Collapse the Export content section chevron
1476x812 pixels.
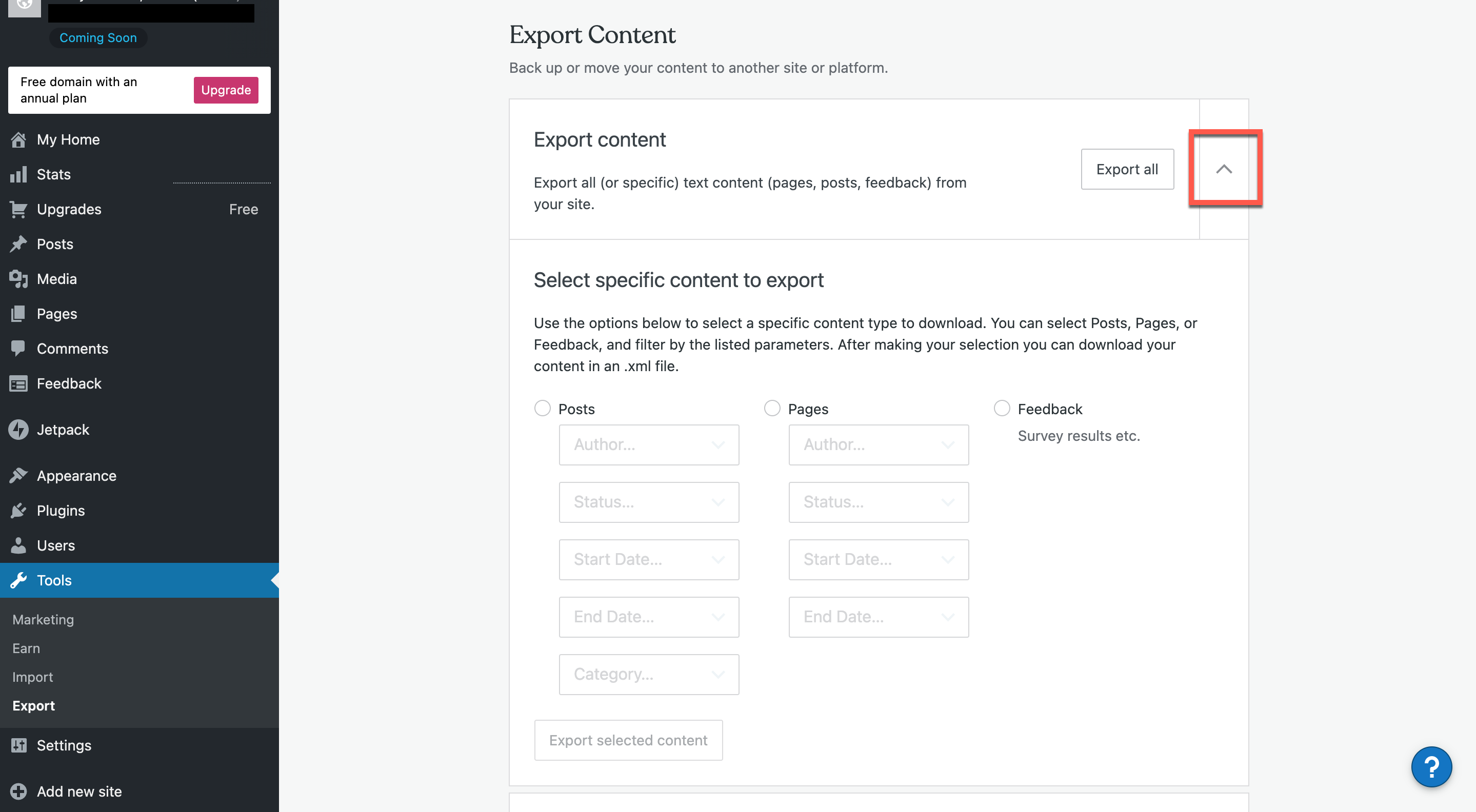pos(1223,170)
